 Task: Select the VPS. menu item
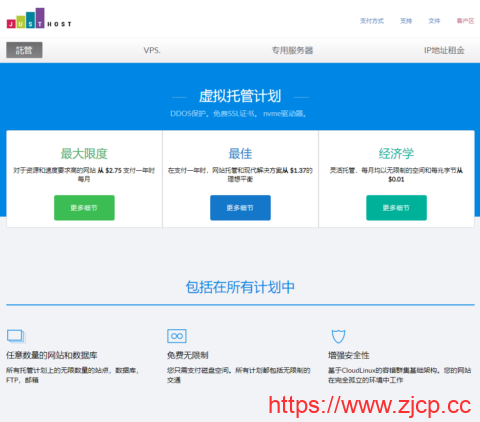[152, 50]
